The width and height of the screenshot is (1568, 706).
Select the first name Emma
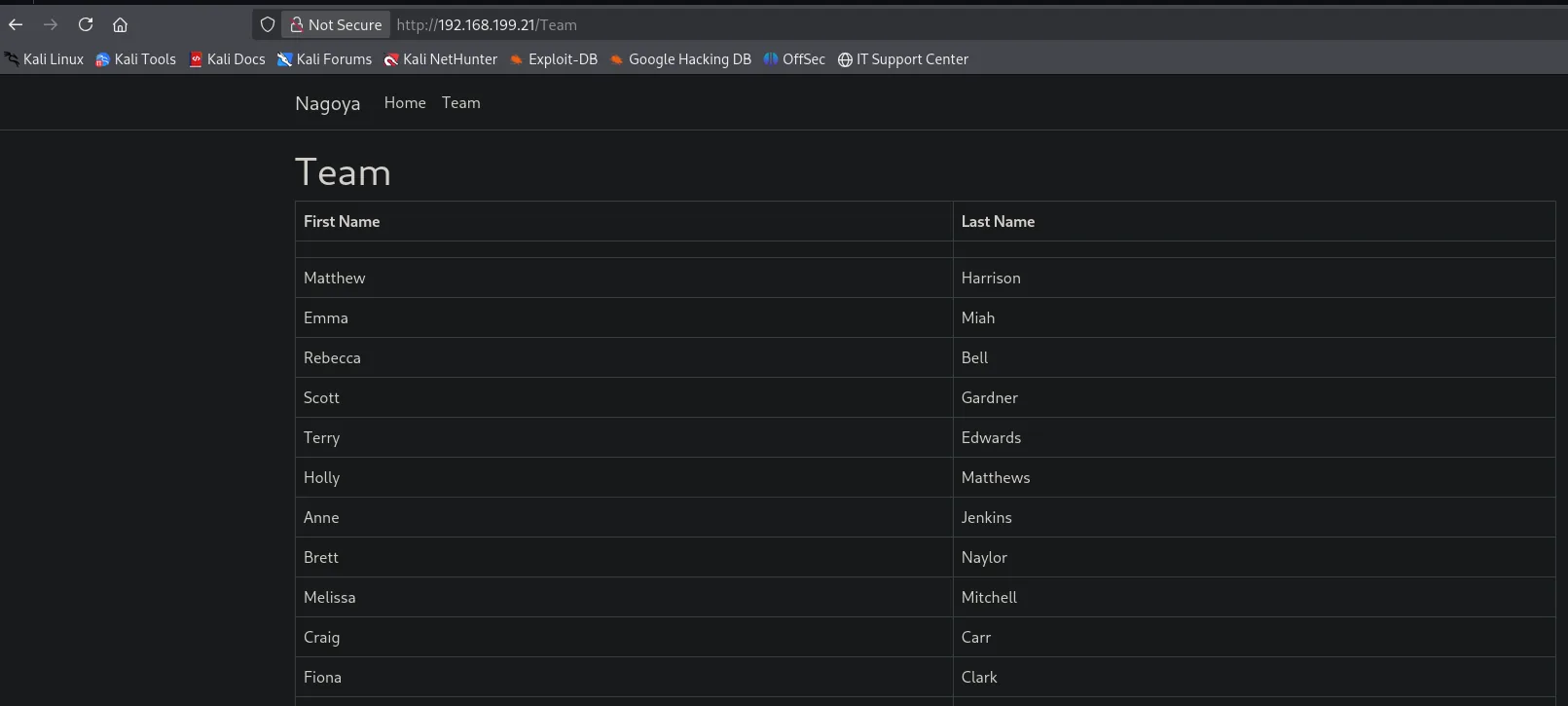[x=326, y=317]
